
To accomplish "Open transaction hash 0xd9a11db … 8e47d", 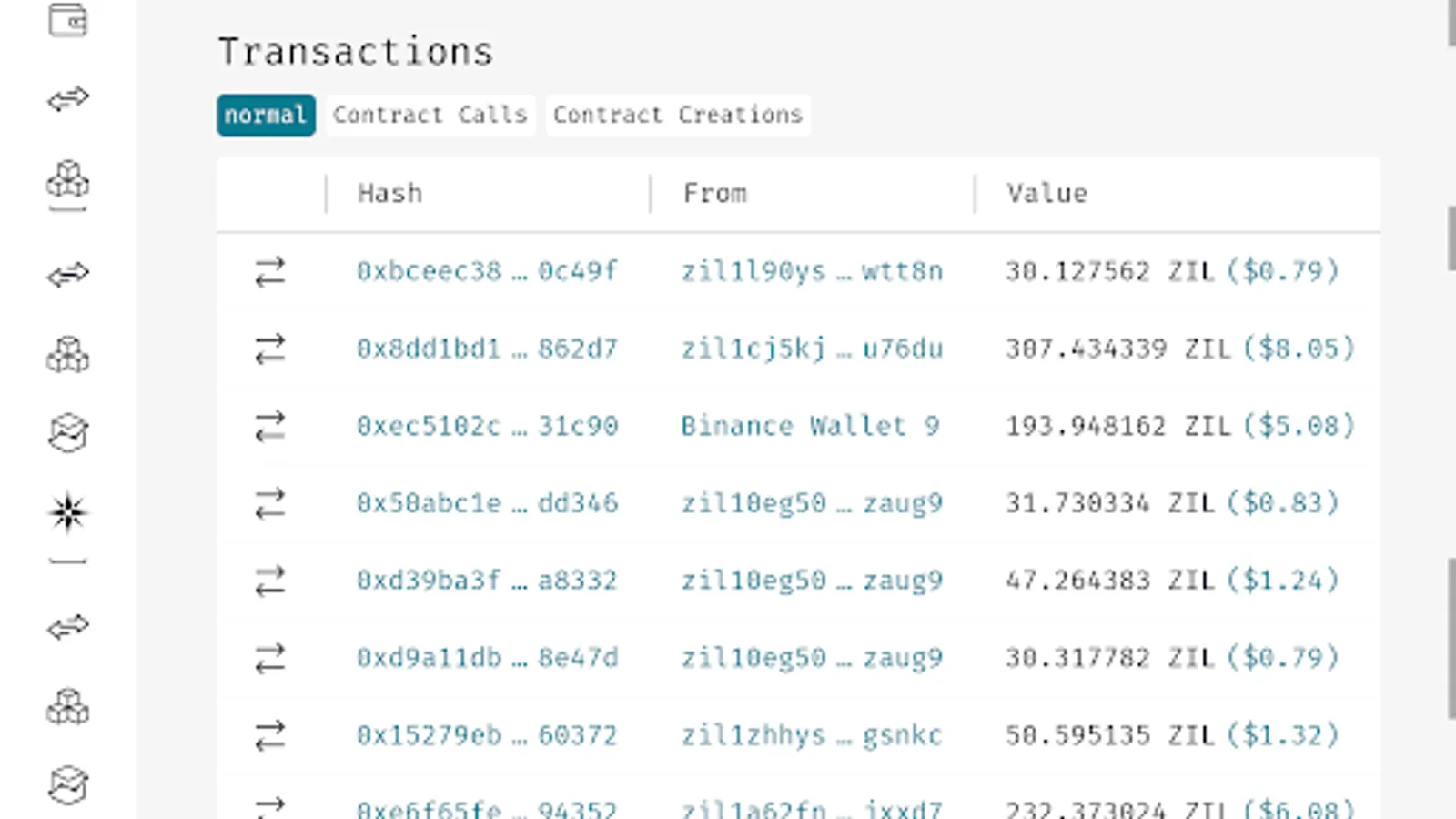I will point(487,658).
